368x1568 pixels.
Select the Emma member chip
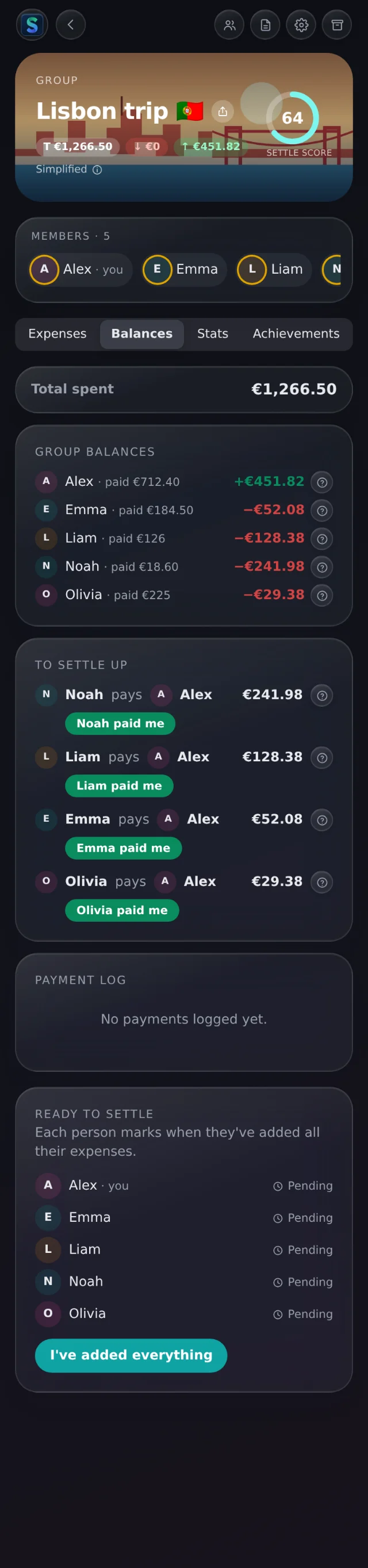(x=185, y=270)
